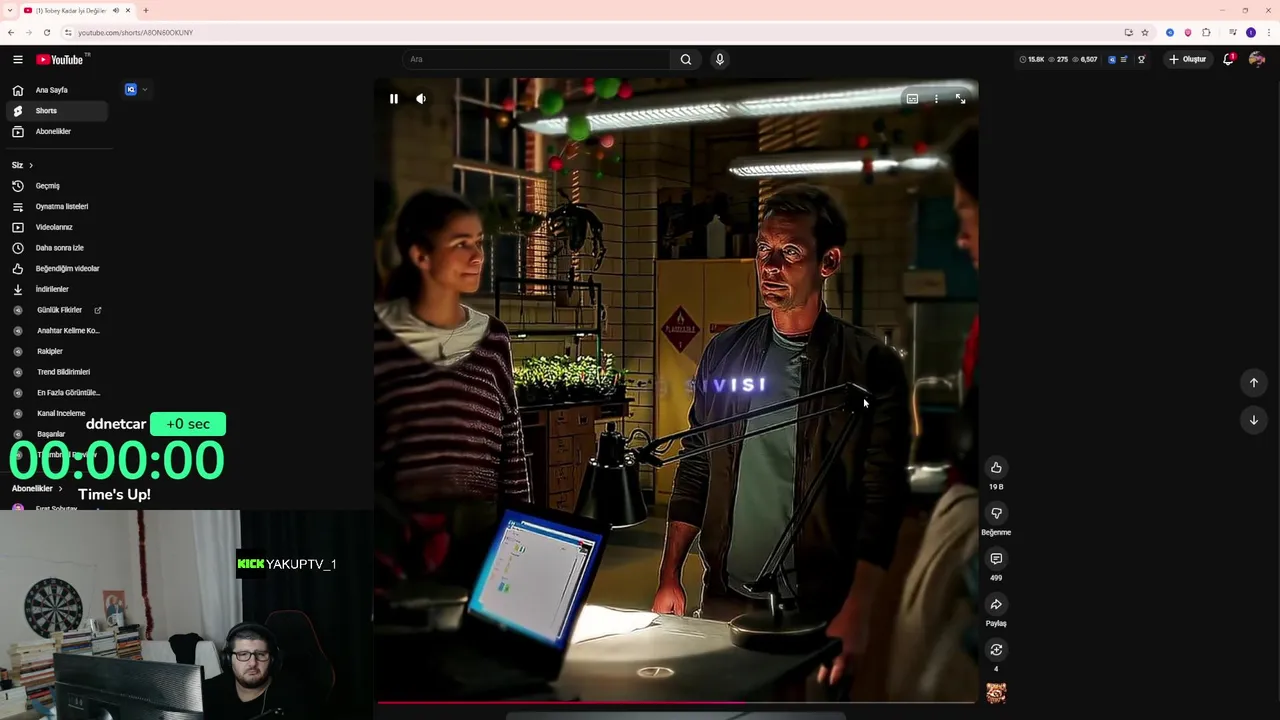Reload the current page
1280x720 pixels.
pos(46,32)
